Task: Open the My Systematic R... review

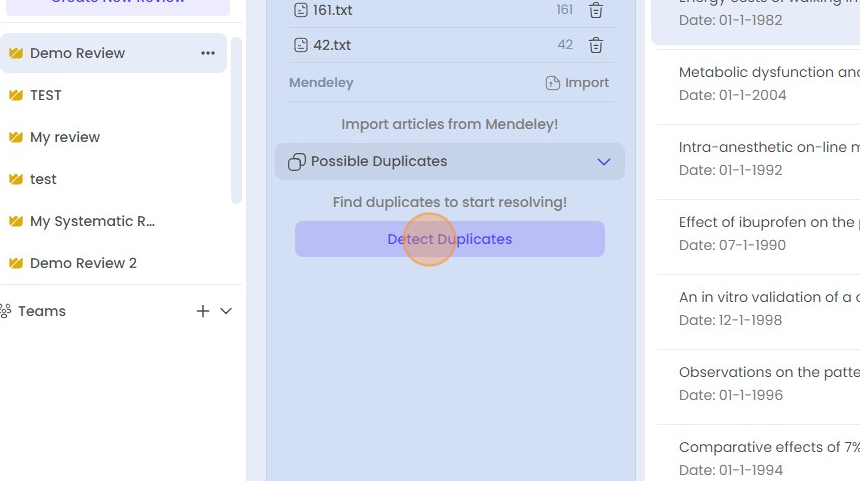Action: pos(92,221)
